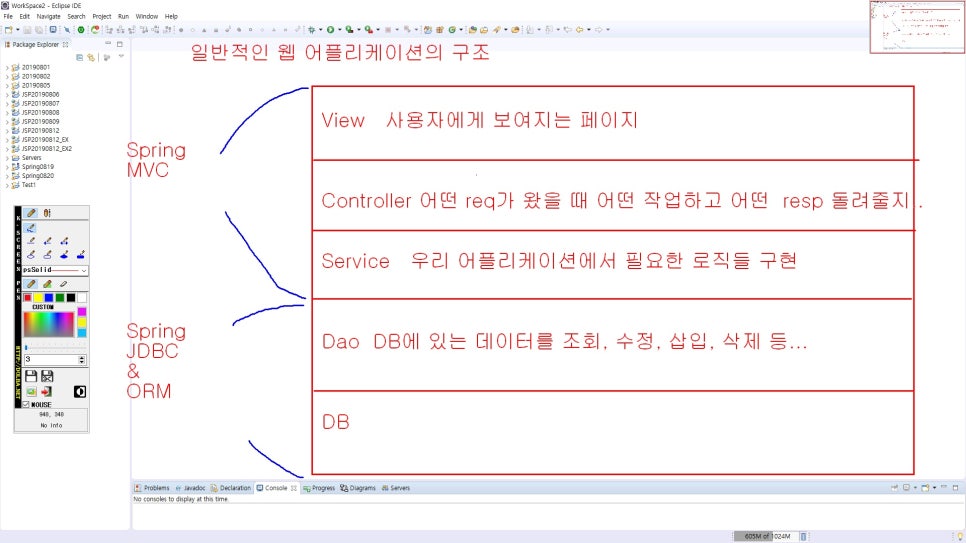Click the save drawing floppy icon
Screen dimensions: 966x543
click(x=31, y=376)
